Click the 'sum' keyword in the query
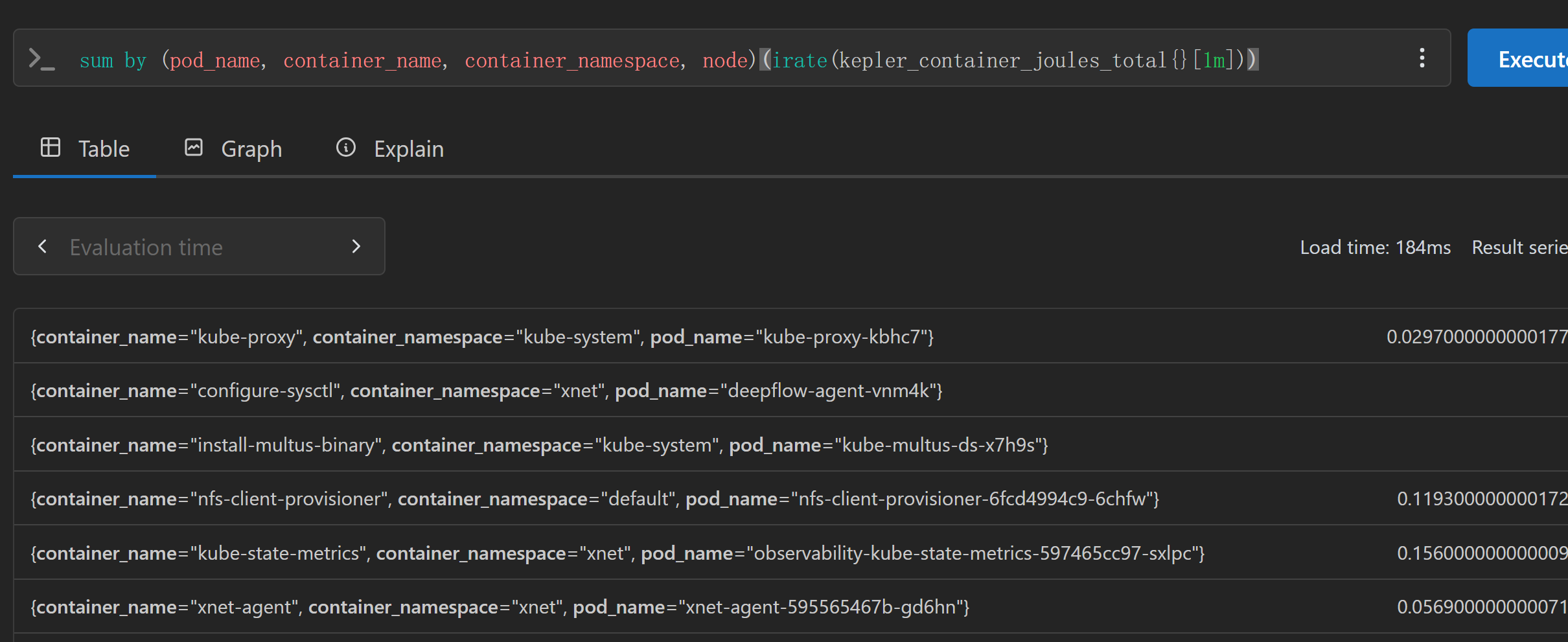Image resolution: width=1568 pixels, height=642 pixels. (97, 60)
